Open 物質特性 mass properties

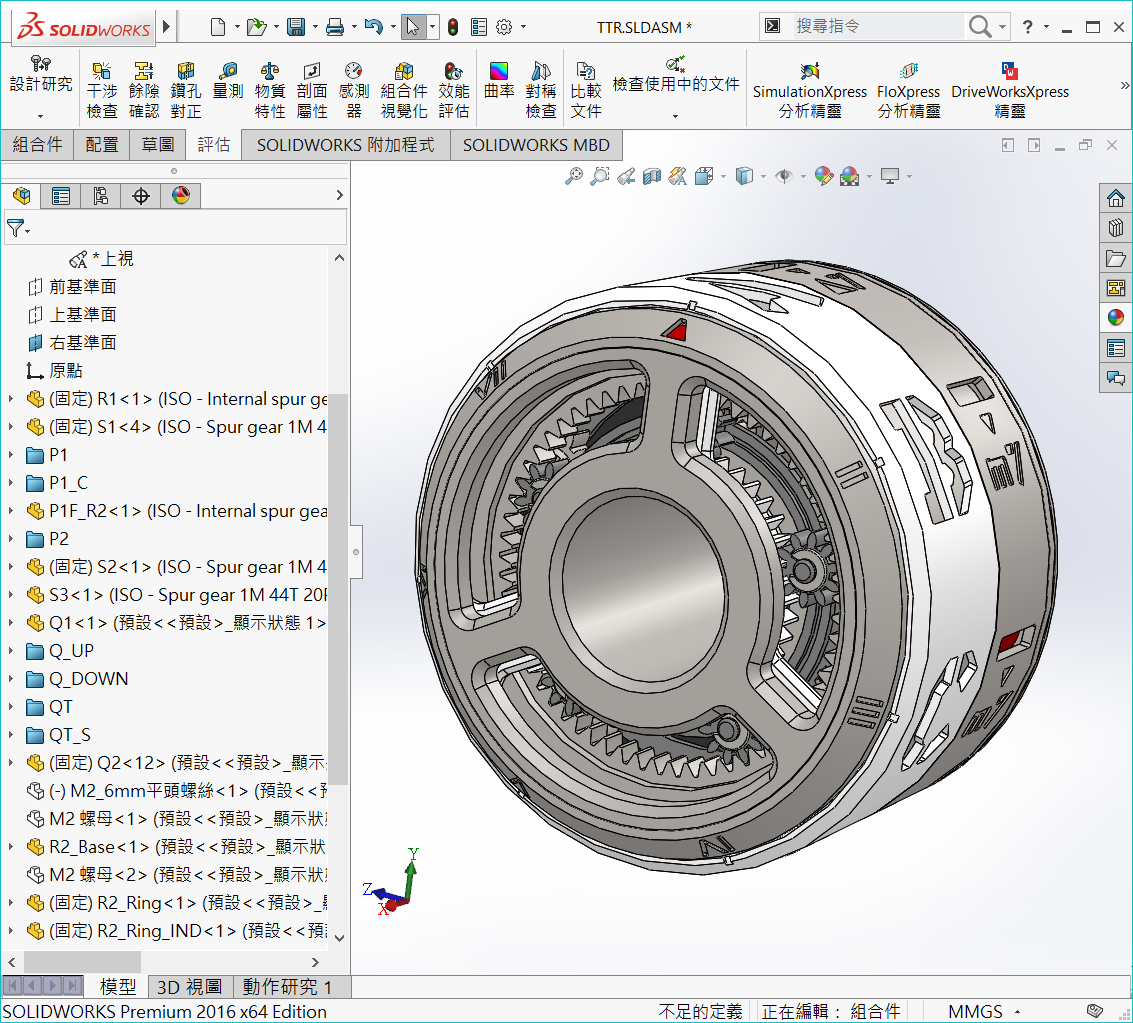[270, 90]
